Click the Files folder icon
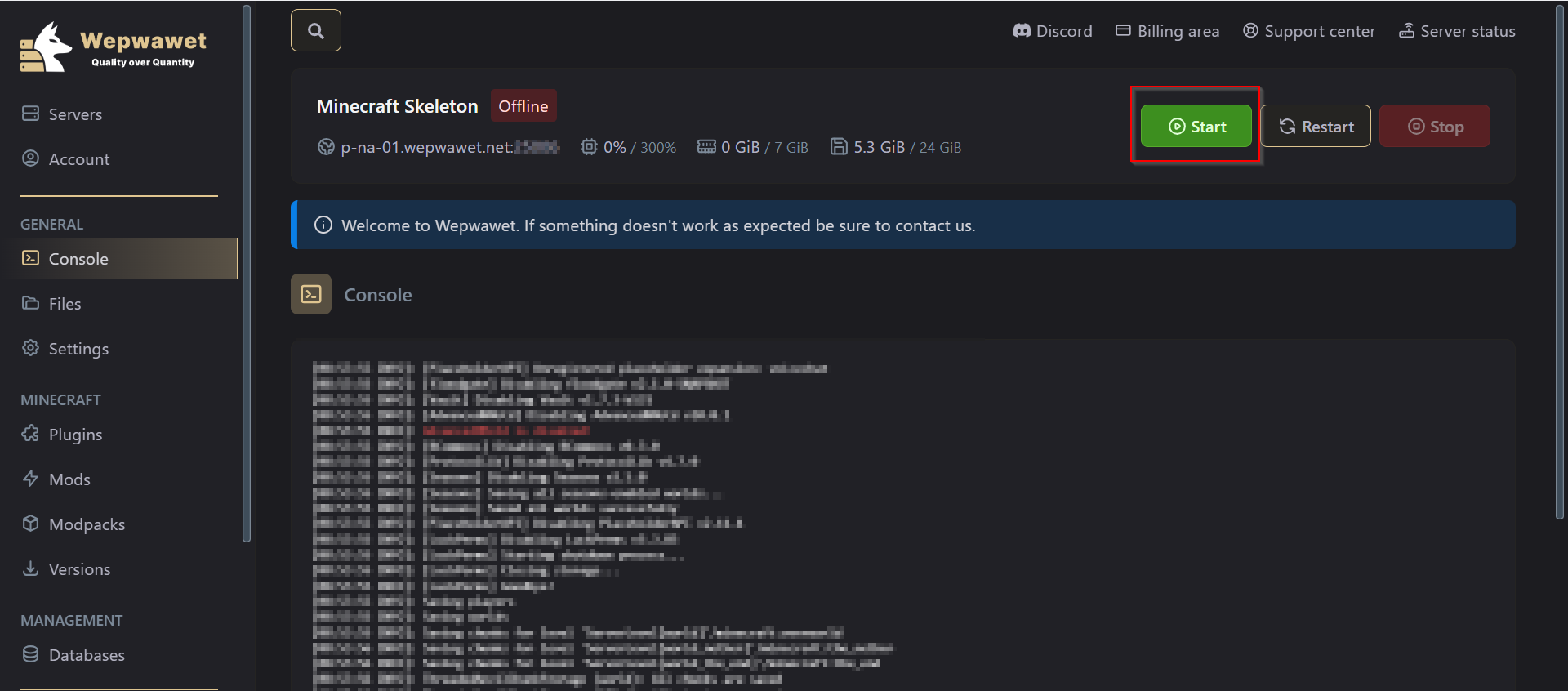Image resolution: width=1568 pixels, height=691 pixels. click(x=30, y=303)
